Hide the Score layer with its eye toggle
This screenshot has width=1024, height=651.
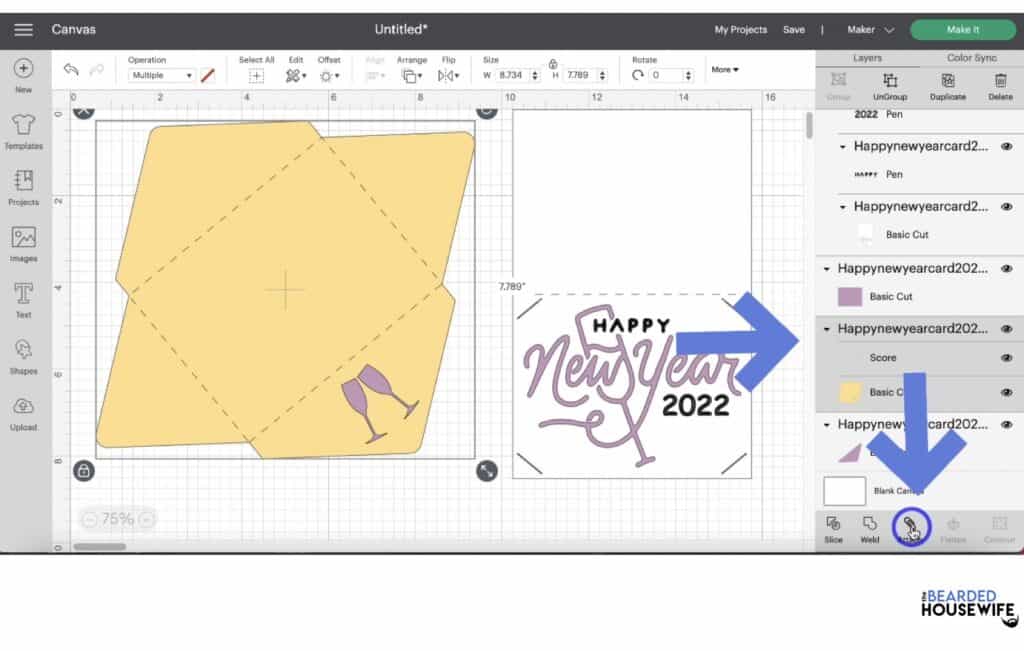tap(1007, 357)
